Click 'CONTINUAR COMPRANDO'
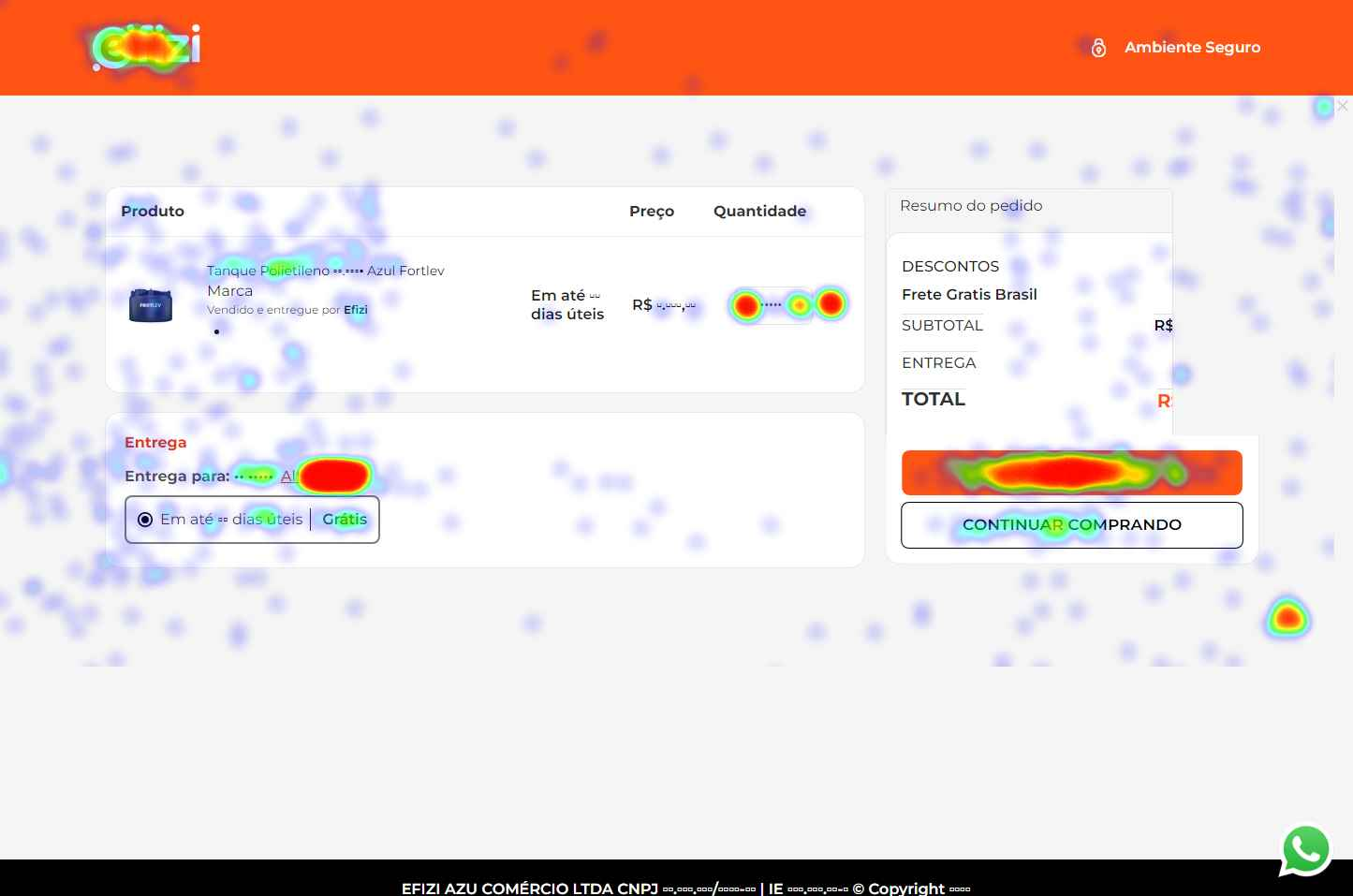Viewport: 1353px width, 896px height. click(1072, 524)
